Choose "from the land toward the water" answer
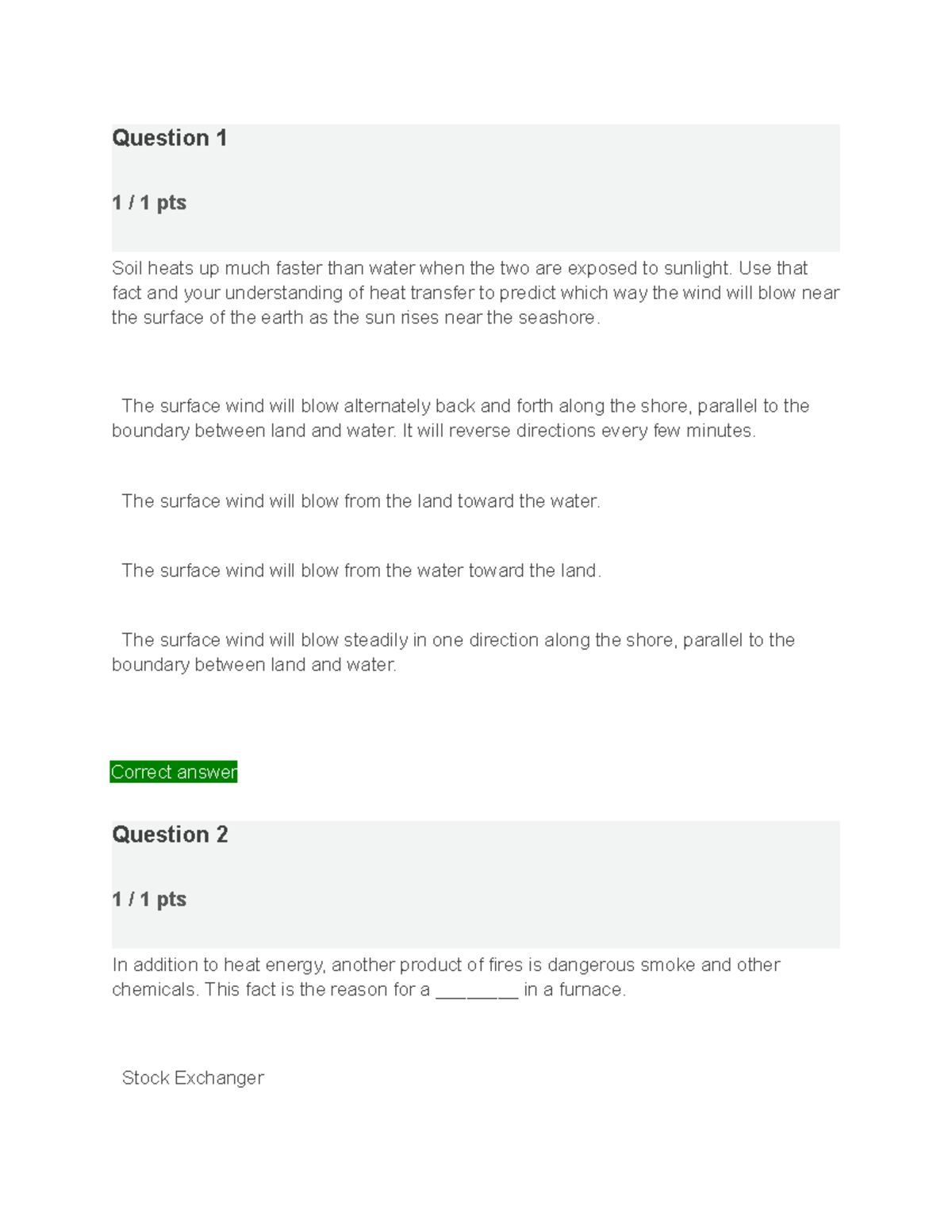This screenshot has width=952, height=1232. coord(361,501)
